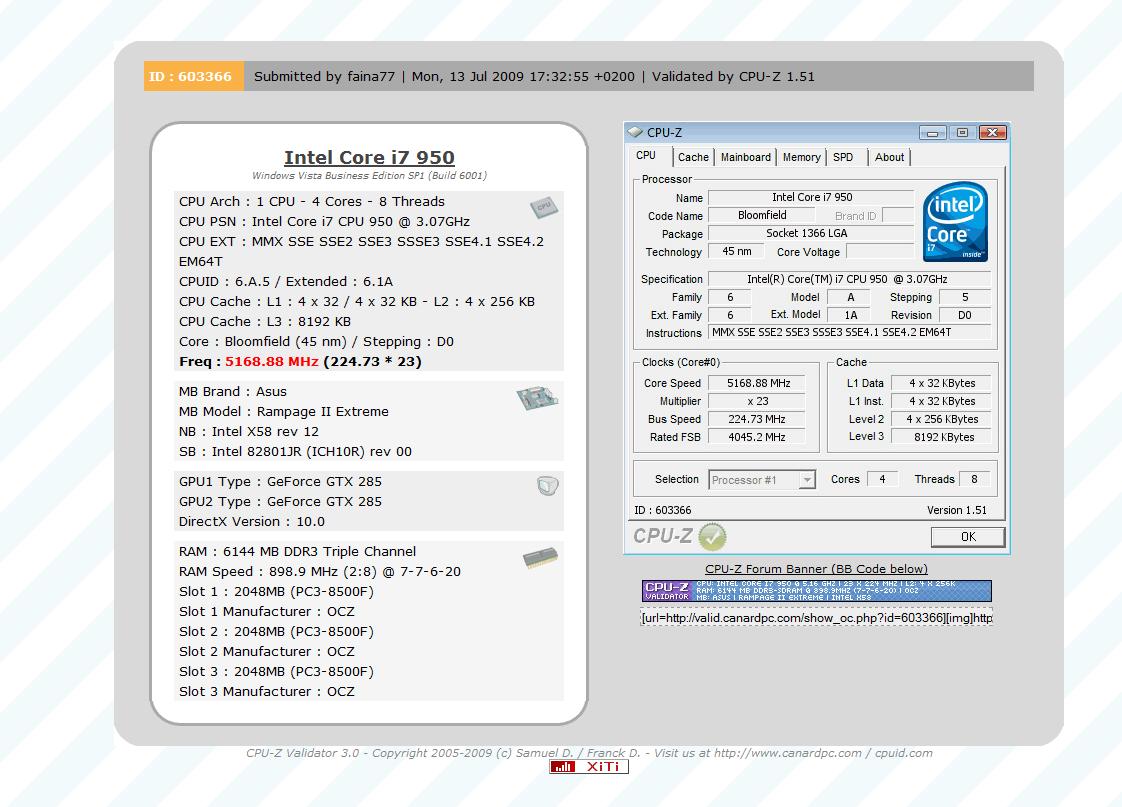Click the Threads 8 field
The width and height of the screenshot is (1122, 807).
tap(975, 479)
